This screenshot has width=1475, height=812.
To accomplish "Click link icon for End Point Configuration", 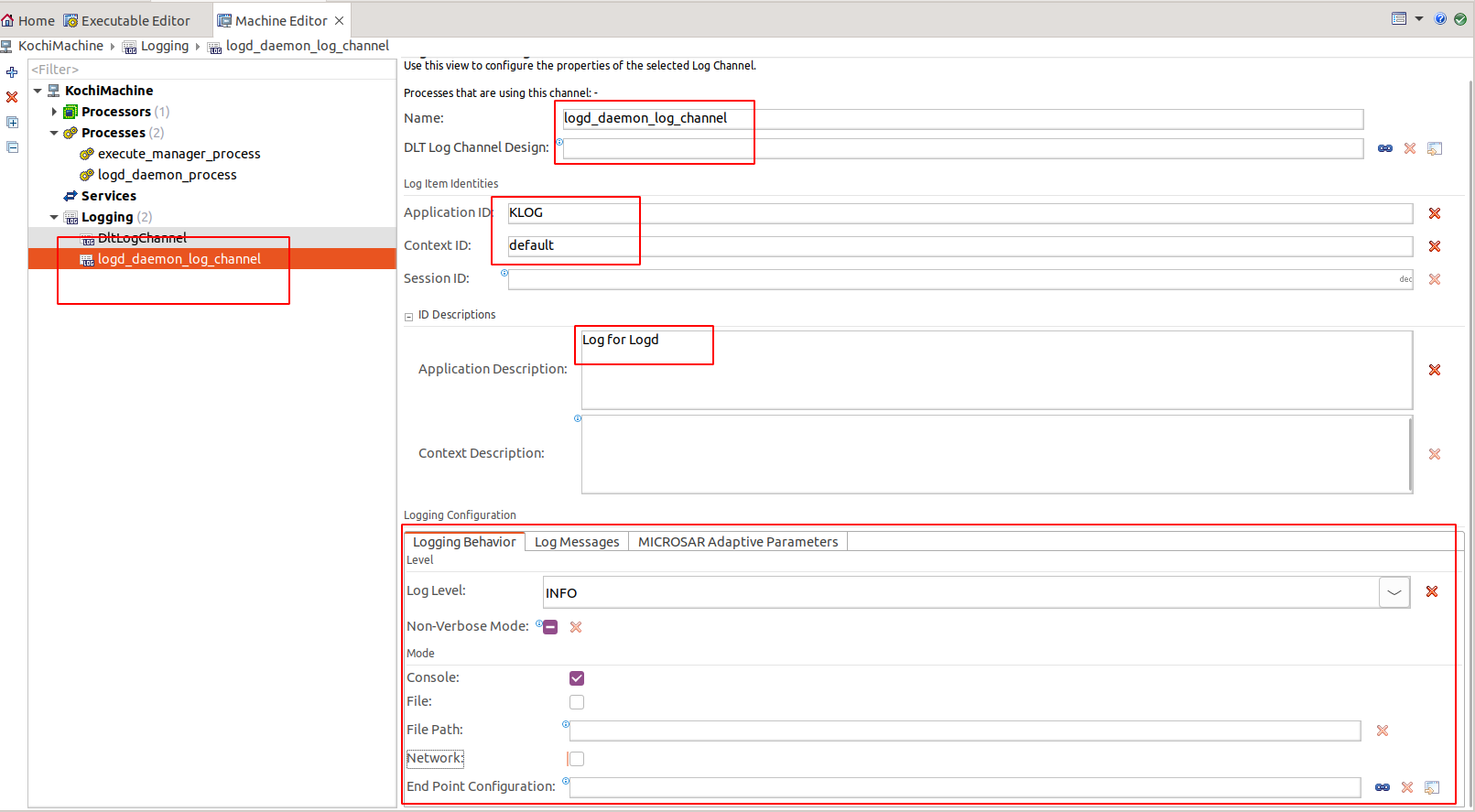I will [x=1383, y=787].
